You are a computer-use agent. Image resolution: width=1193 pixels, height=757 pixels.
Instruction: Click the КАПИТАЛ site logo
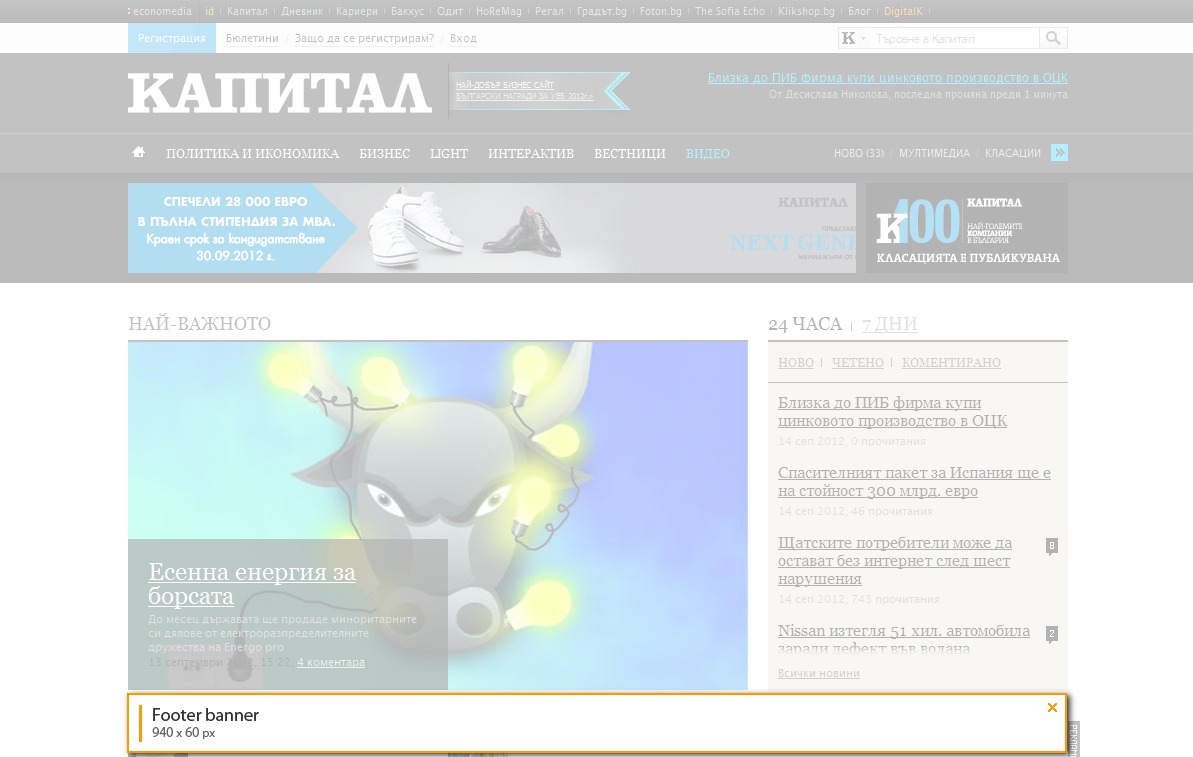280,93
